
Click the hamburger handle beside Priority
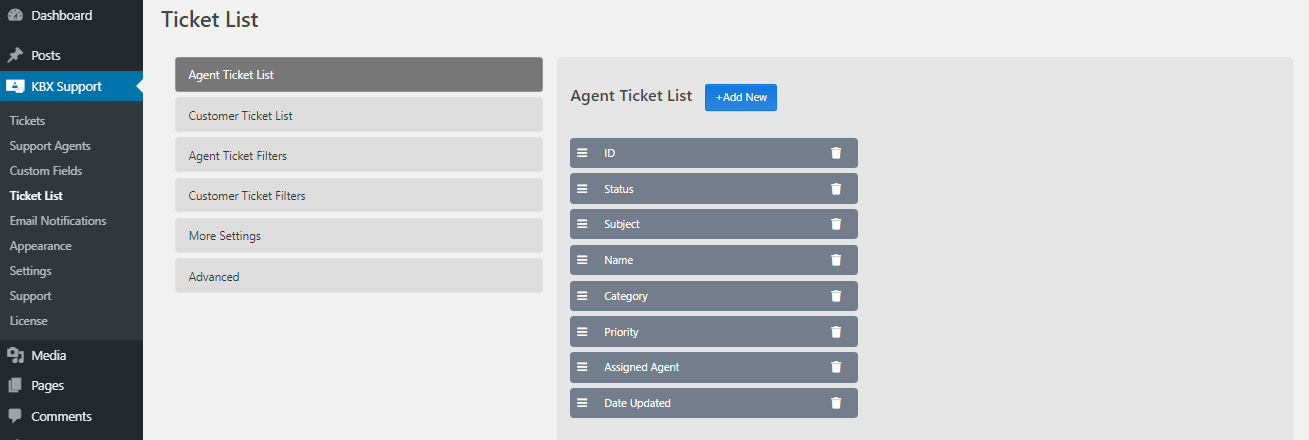[582, 332]
